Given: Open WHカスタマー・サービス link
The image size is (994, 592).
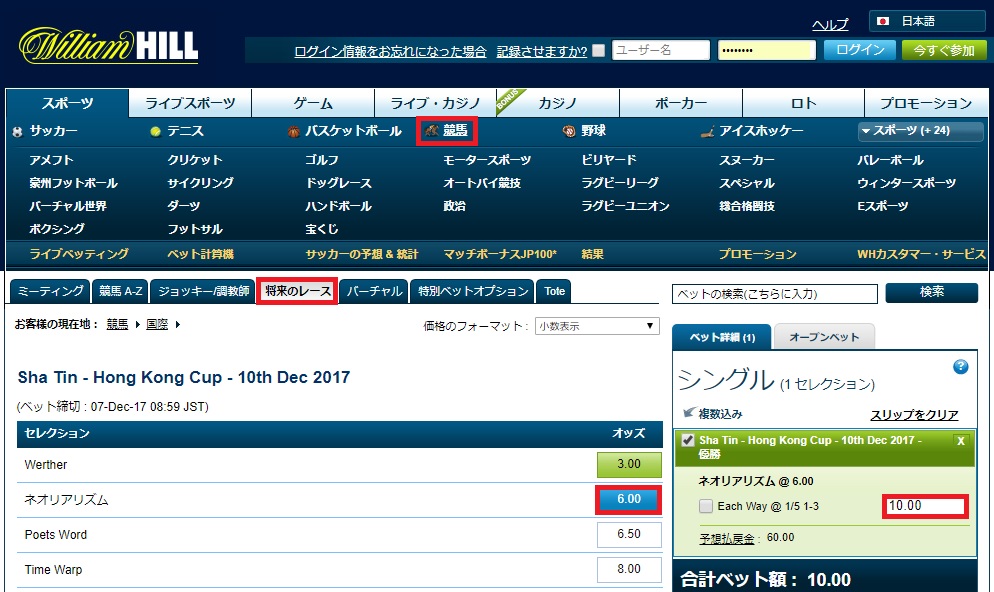Looking at the screenshot, I should click(x=921, y=254).
